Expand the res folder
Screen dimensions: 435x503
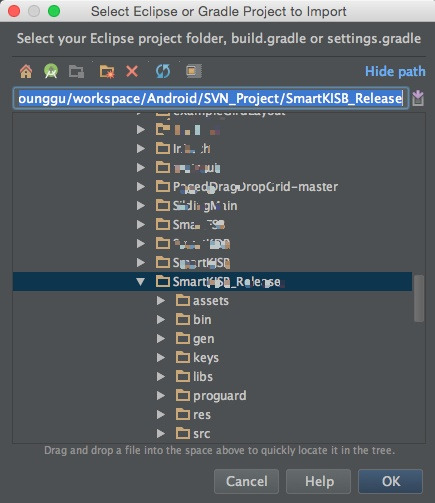coord(161,415)
